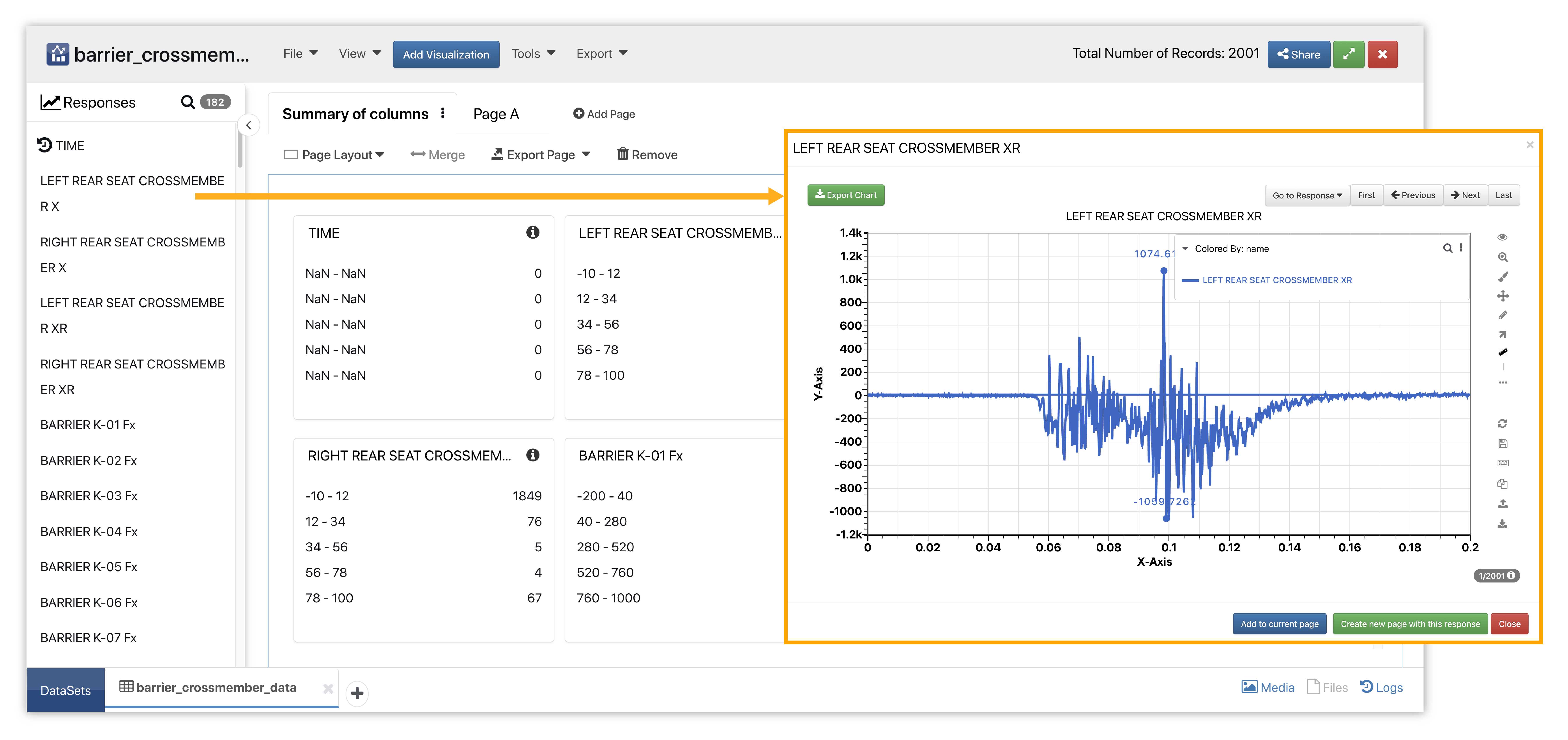Click the plus button to add dataset

click(x=357, y=693)
